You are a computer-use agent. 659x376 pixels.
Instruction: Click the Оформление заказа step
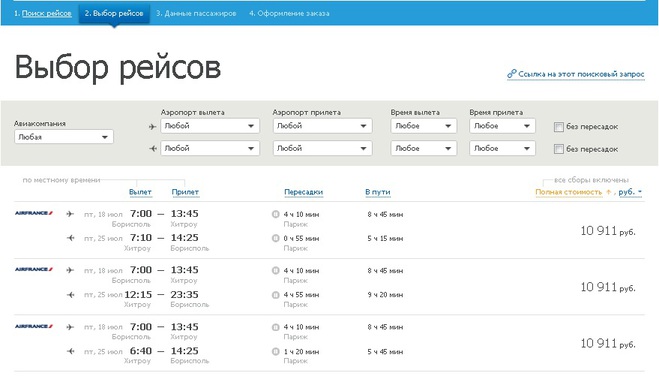coord(289,13)
